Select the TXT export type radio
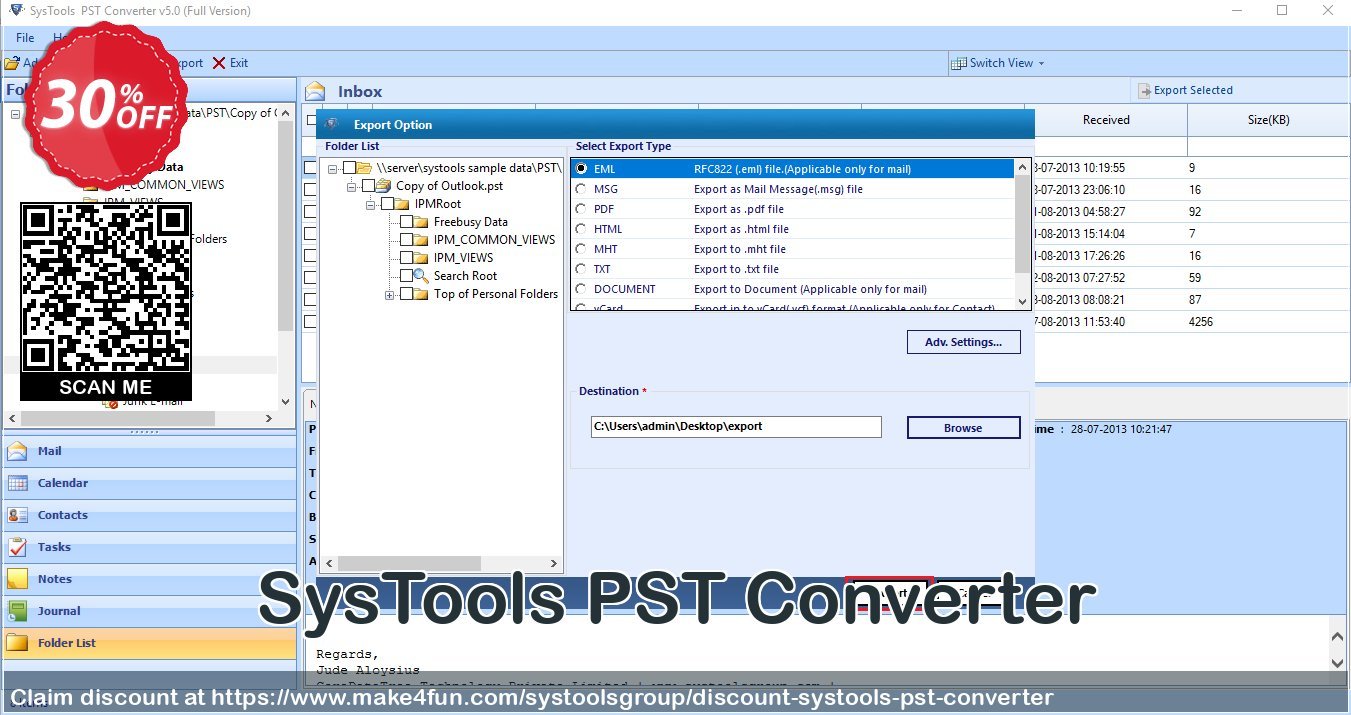The image size is (1351, 715). pos(581,269)
